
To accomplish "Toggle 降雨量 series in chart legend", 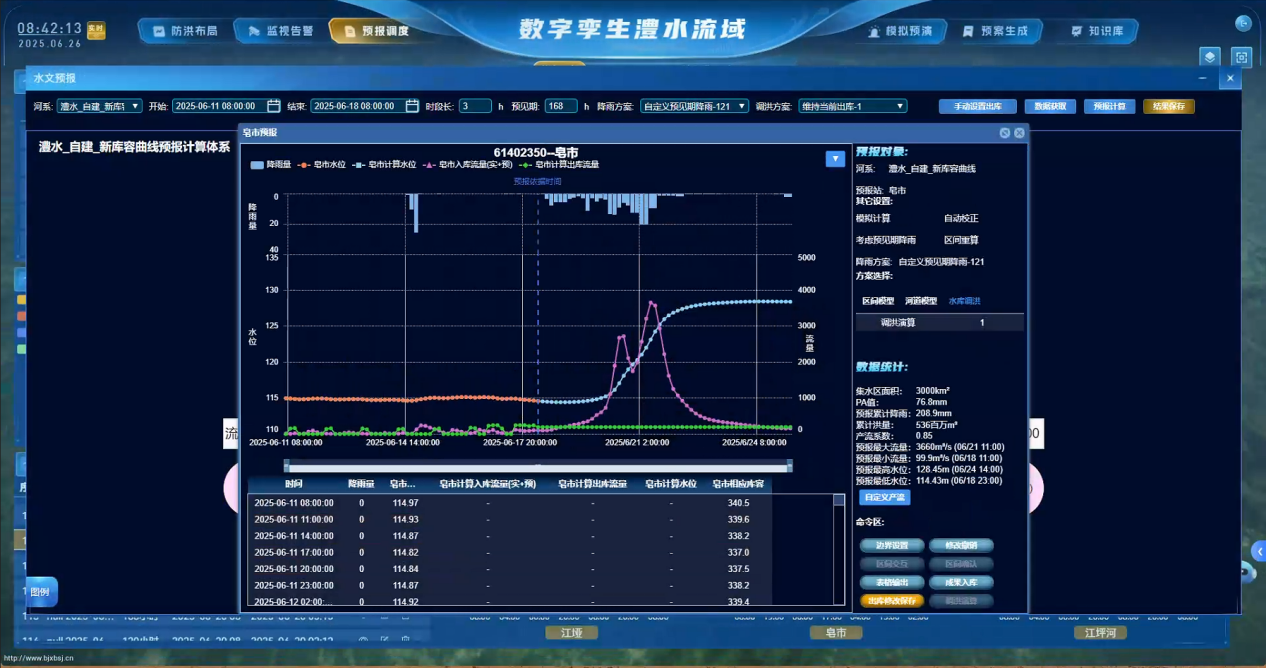I will (272, 164).
